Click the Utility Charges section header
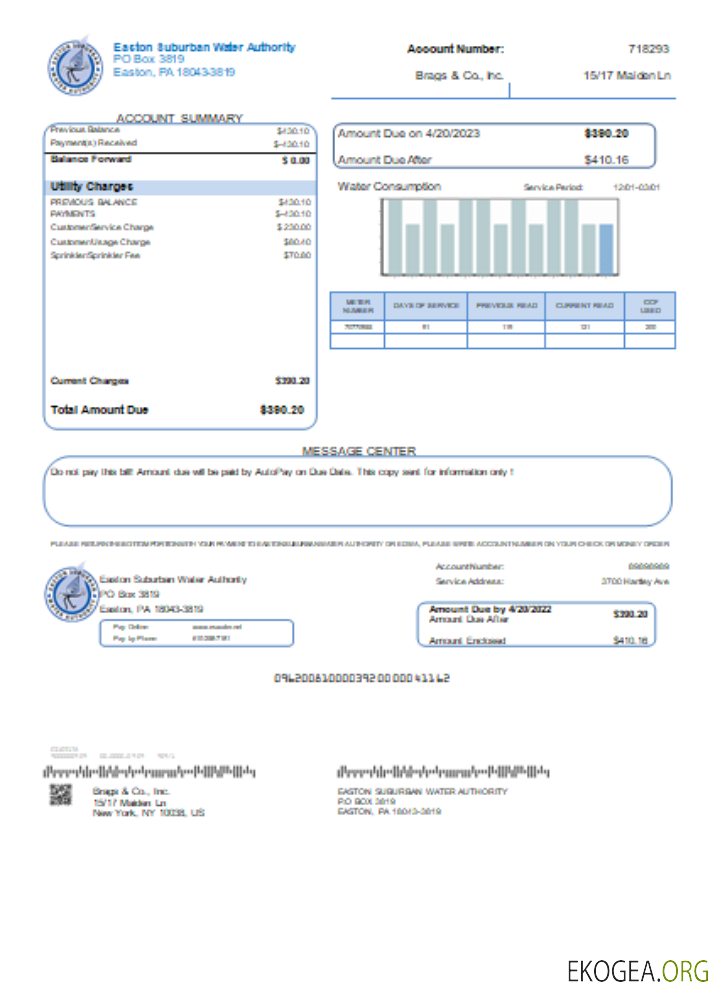Screen dimensions: 720x1000 point(92,187)
